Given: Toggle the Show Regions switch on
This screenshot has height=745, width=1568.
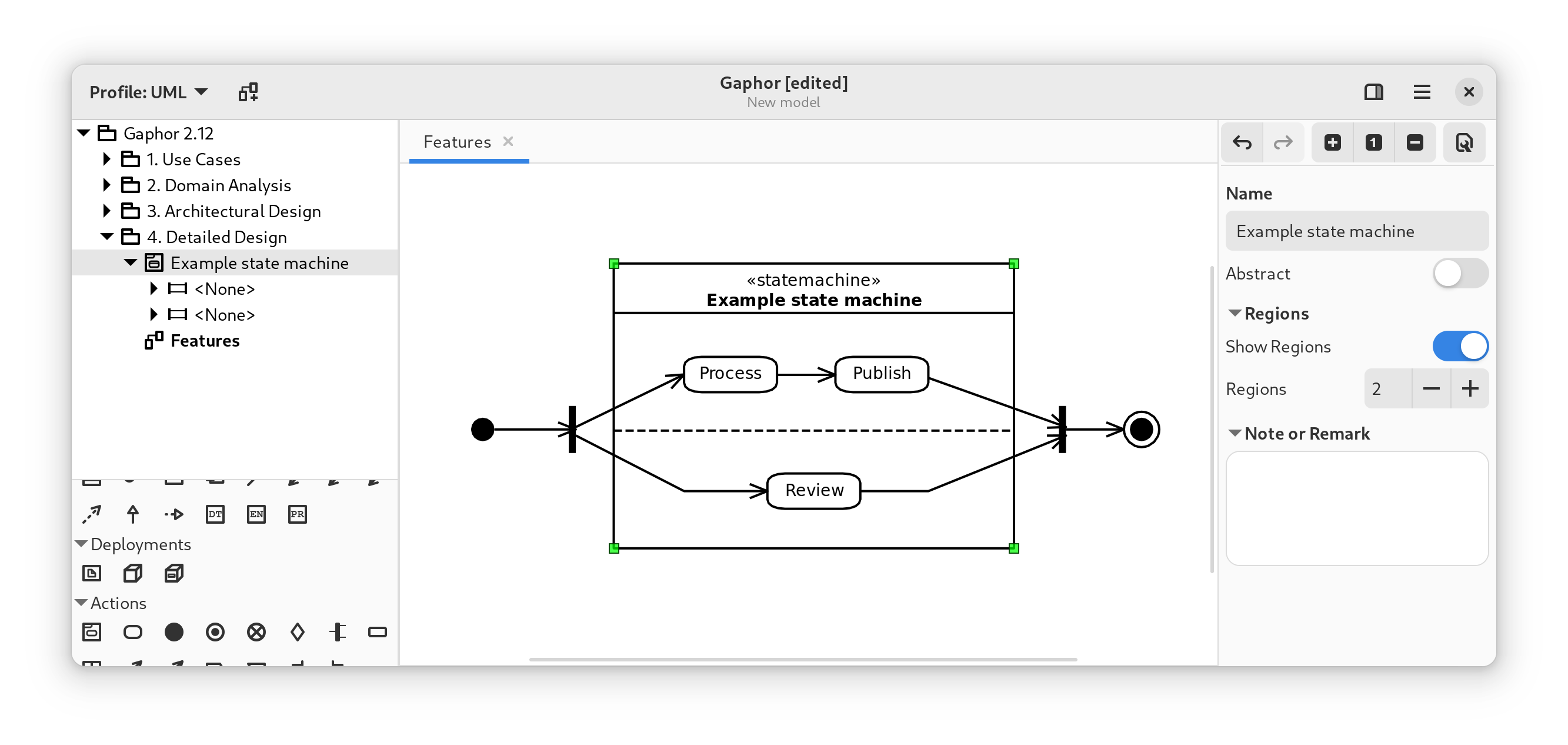Looking at the screenshot, I should tap(1460, 346).
